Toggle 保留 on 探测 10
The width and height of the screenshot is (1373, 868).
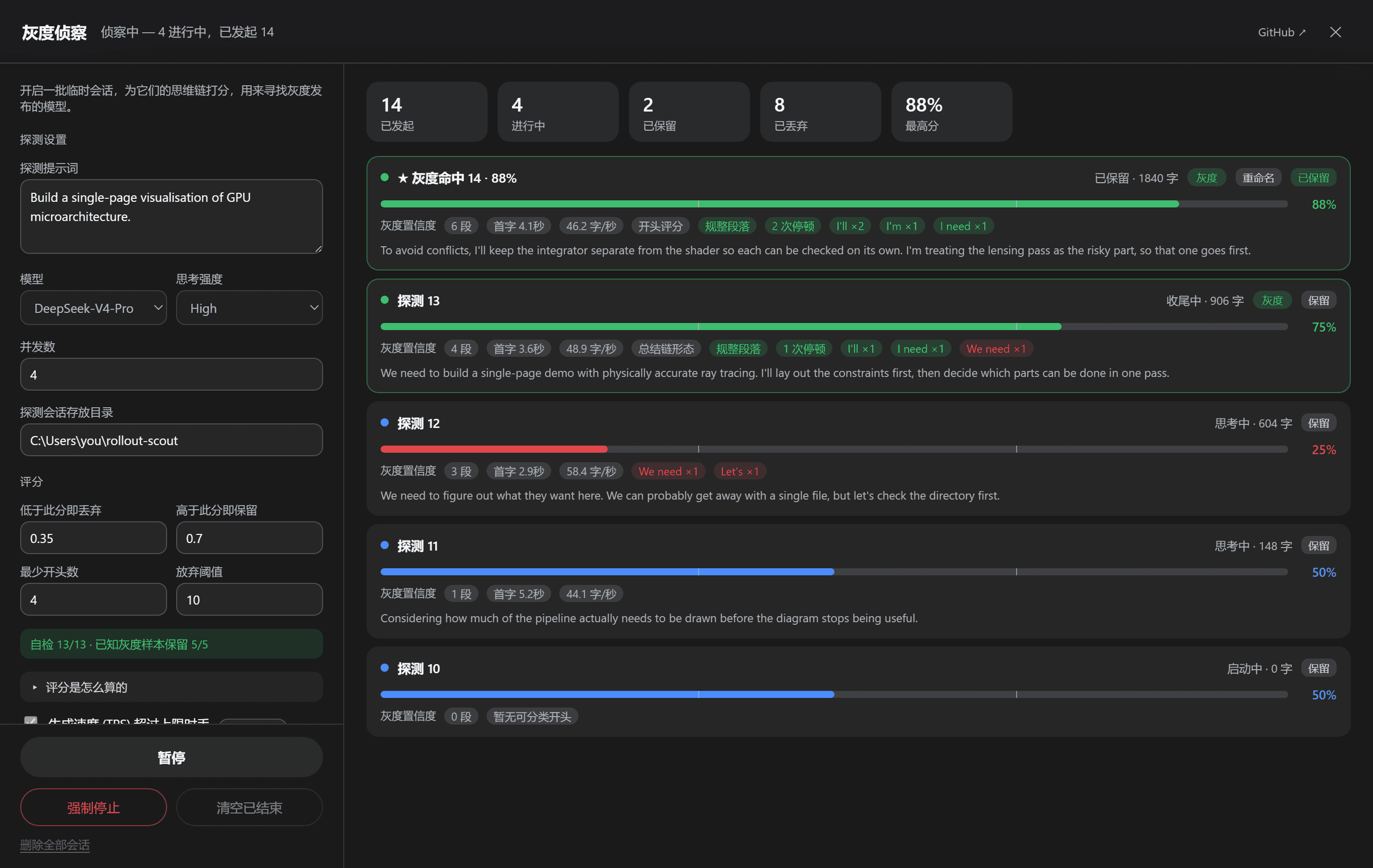tap(1318, 668)
